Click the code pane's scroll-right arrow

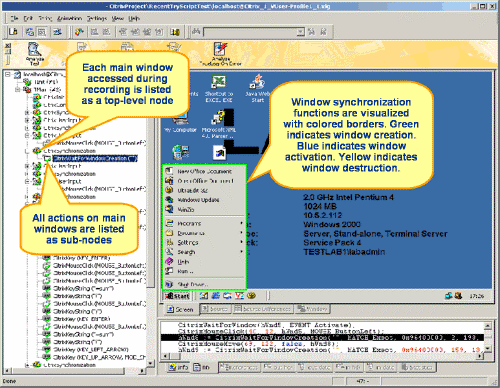(480, 356)
